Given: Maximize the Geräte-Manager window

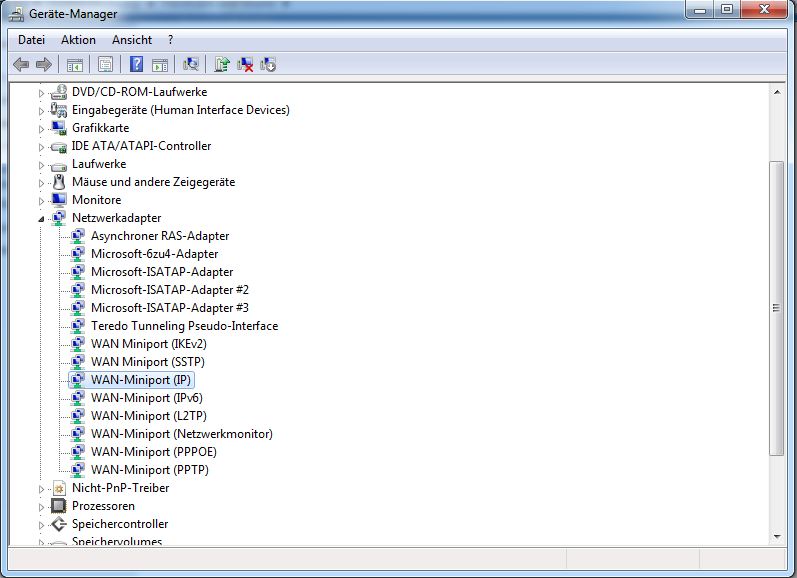Looking at the screenshot, I should tap(727, 10).
